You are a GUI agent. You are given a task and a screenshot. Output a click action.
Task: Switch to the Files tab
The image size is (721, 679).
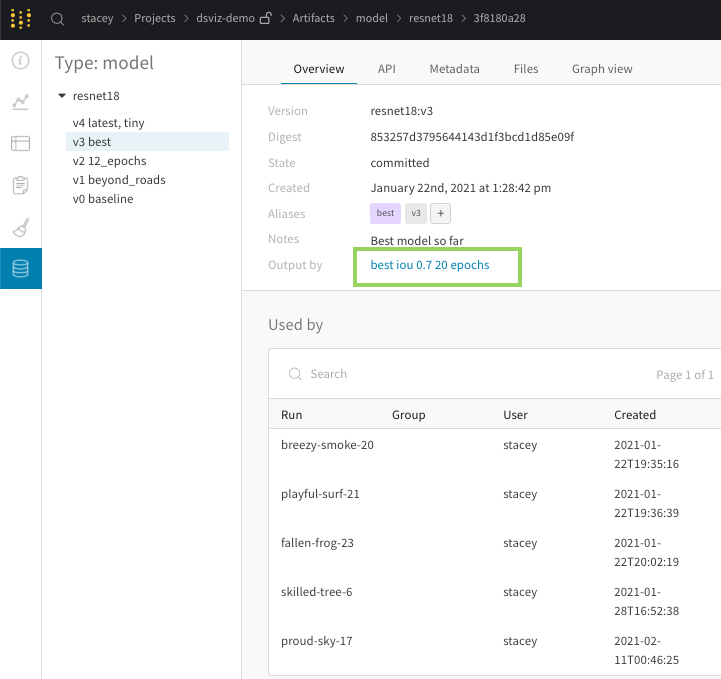tap(526, 69)
